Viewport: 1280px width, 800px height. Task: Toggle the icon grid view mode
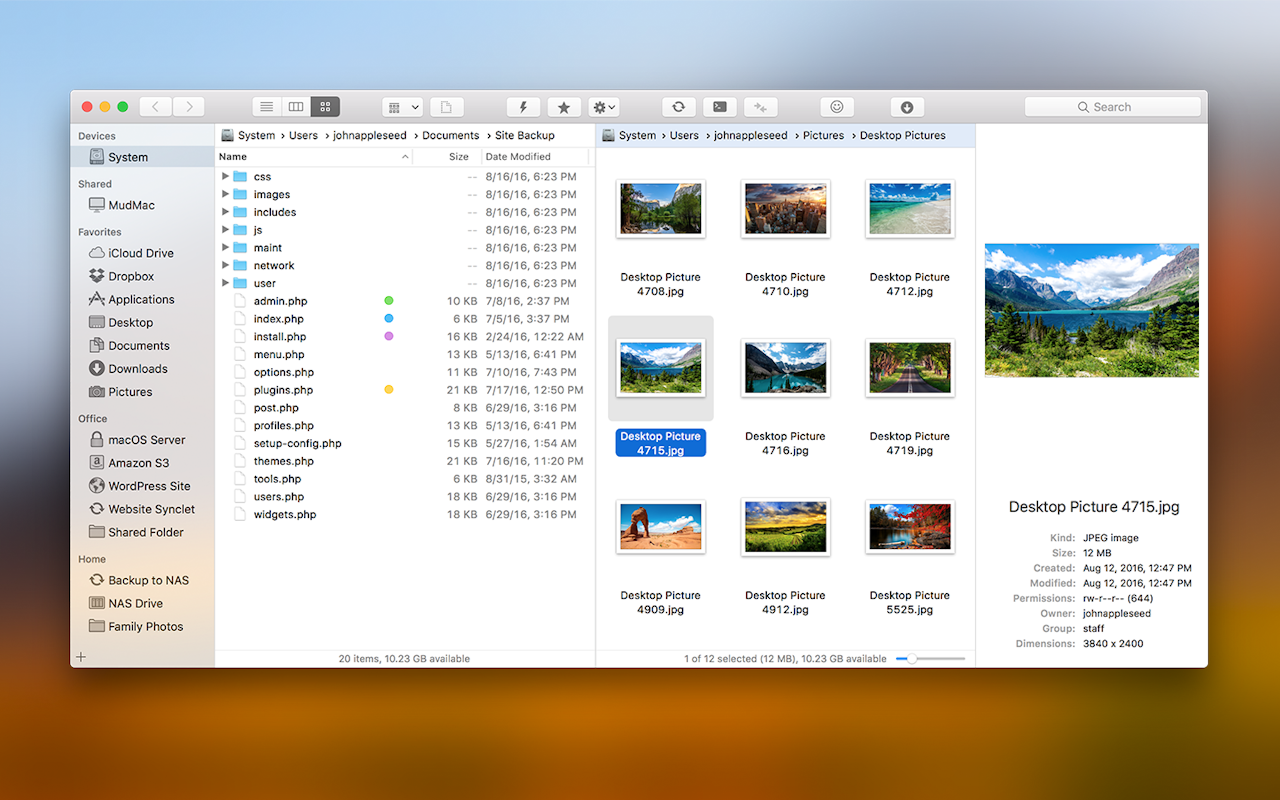click(325, 106)
